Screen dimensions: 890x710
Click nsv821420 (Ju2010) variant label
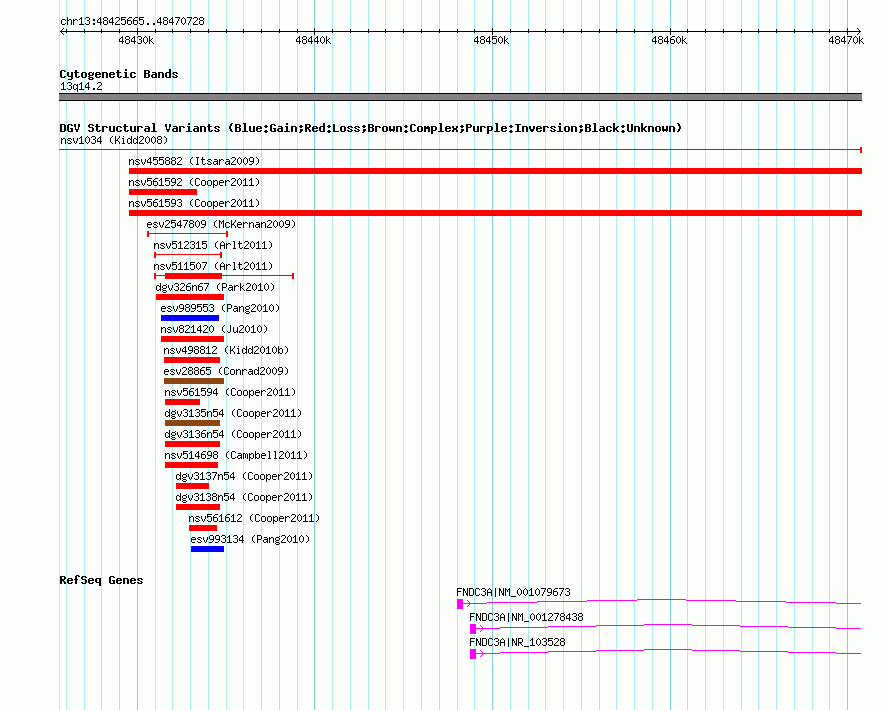pos(214,329)
